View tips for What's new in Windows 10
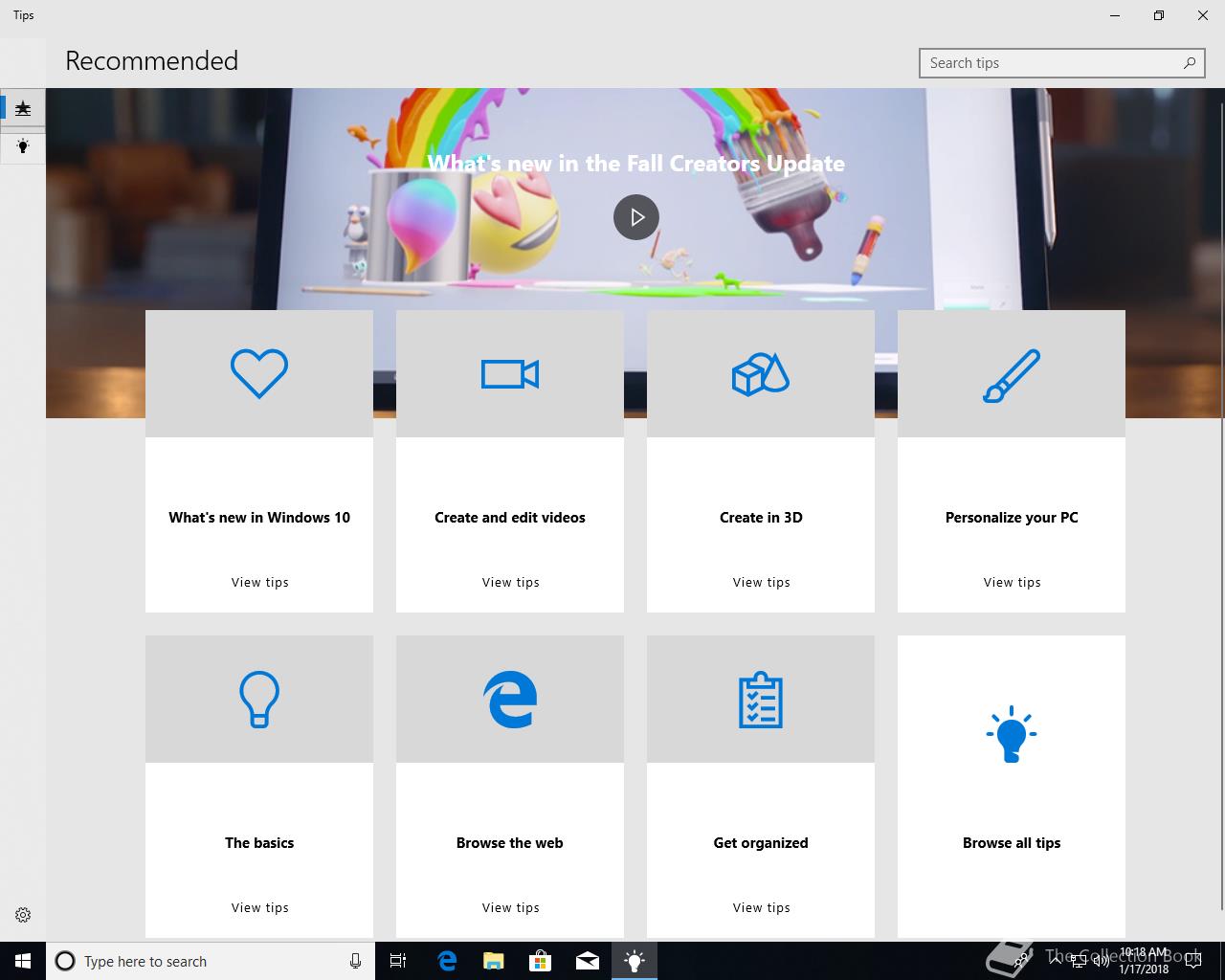Viewport: 1225px width, 980px height. point(259,582)
